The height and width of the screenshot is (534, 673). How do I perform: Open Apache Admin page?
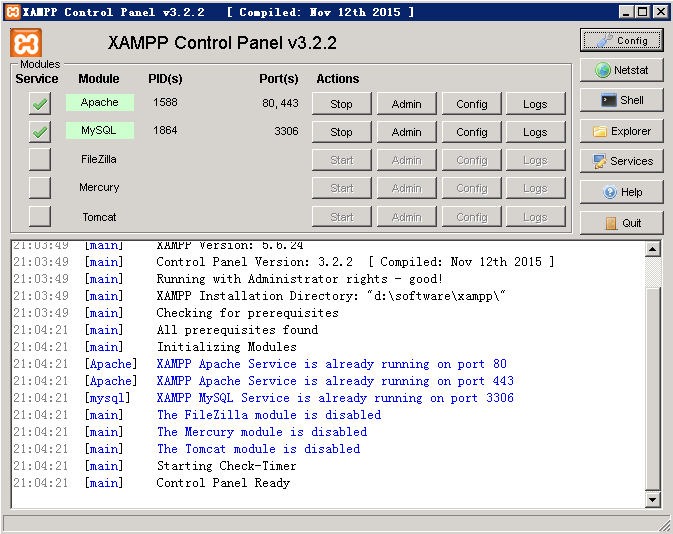click(x=406, y=104)
